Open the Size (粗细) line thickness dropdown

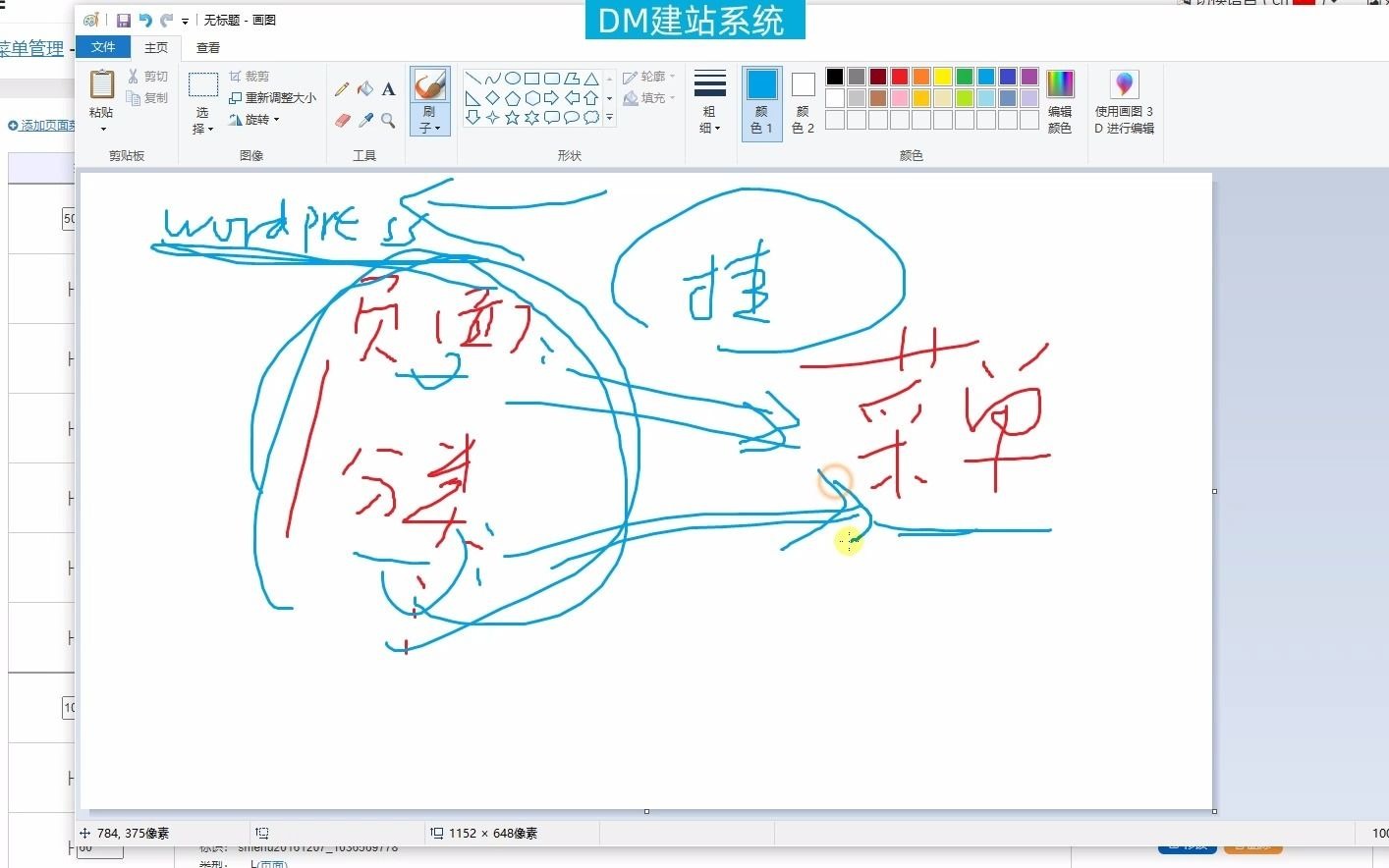(x=709, y=102)
